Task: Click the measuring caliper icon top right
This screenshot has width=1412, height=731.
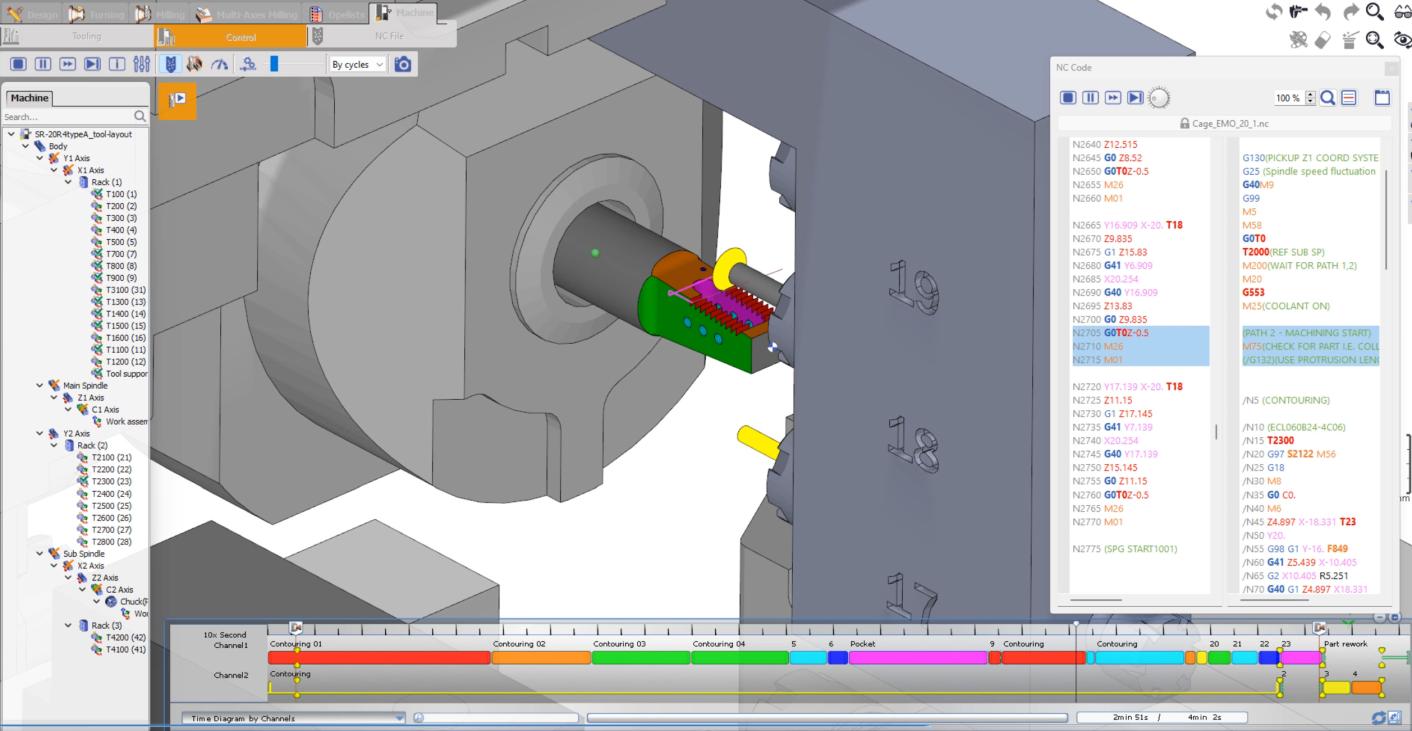Action: coord(1298,12)
